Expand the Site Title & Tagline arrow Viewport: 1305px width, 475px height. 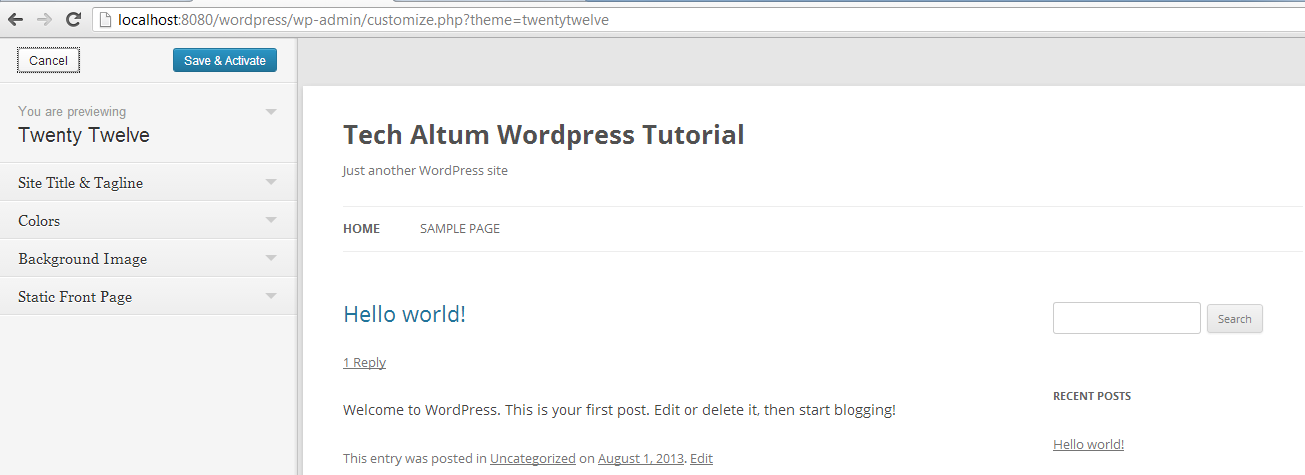271,182
